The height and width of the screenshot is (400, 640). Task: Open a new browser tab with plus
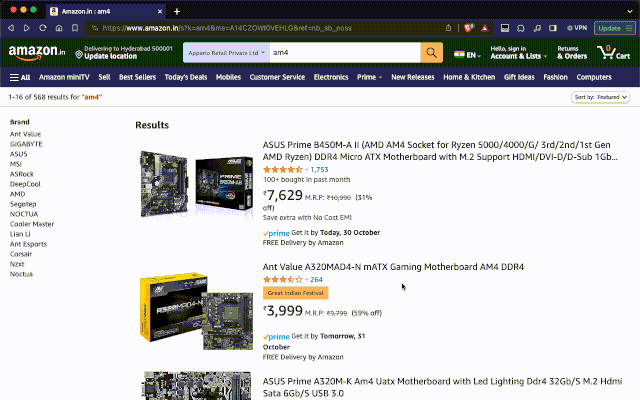pyautogui.click(x=177, y=11)
